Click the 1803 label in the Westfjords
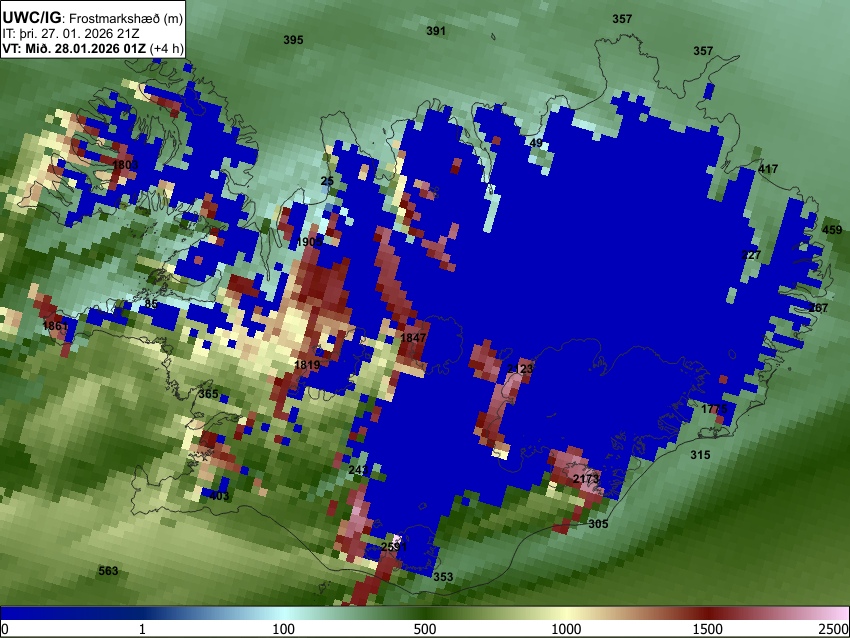This screenshot has width=850, height=638. coord(125,164)
